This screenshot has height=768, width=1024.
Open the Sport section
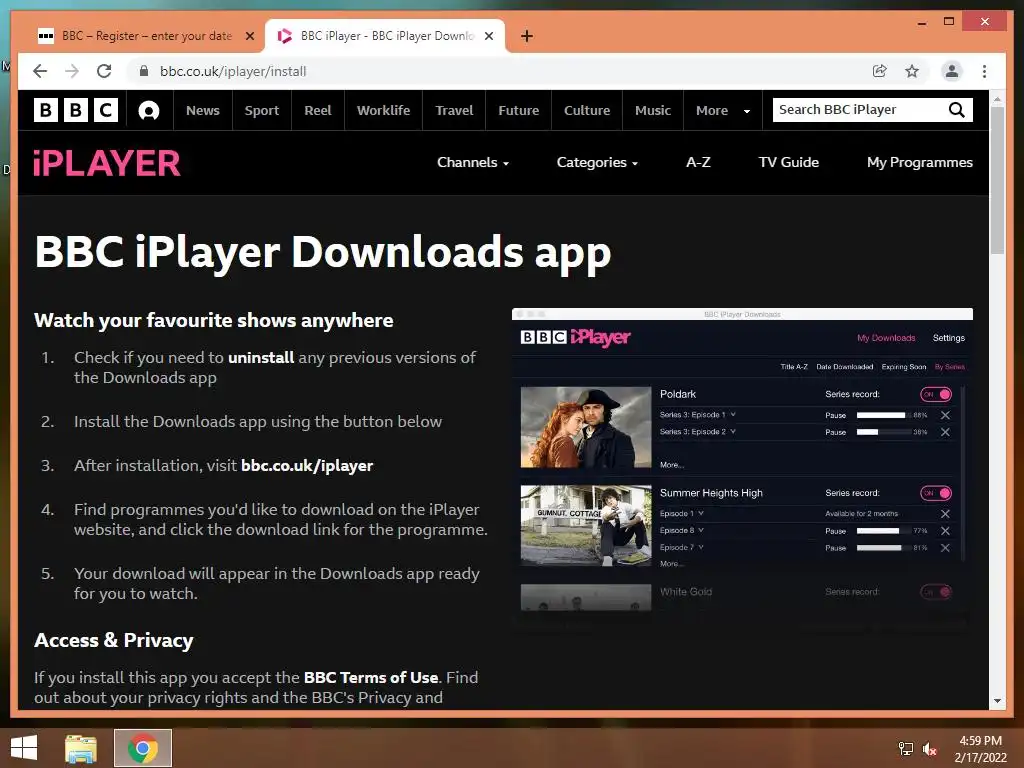tap(261, 110)
